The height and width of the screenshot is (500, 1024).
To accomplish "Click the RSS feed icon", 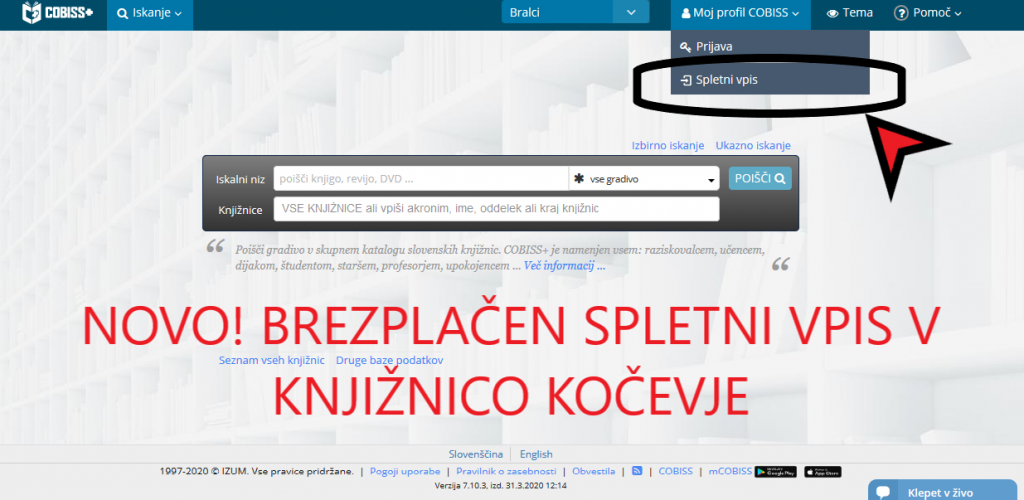I will point(637,471).
